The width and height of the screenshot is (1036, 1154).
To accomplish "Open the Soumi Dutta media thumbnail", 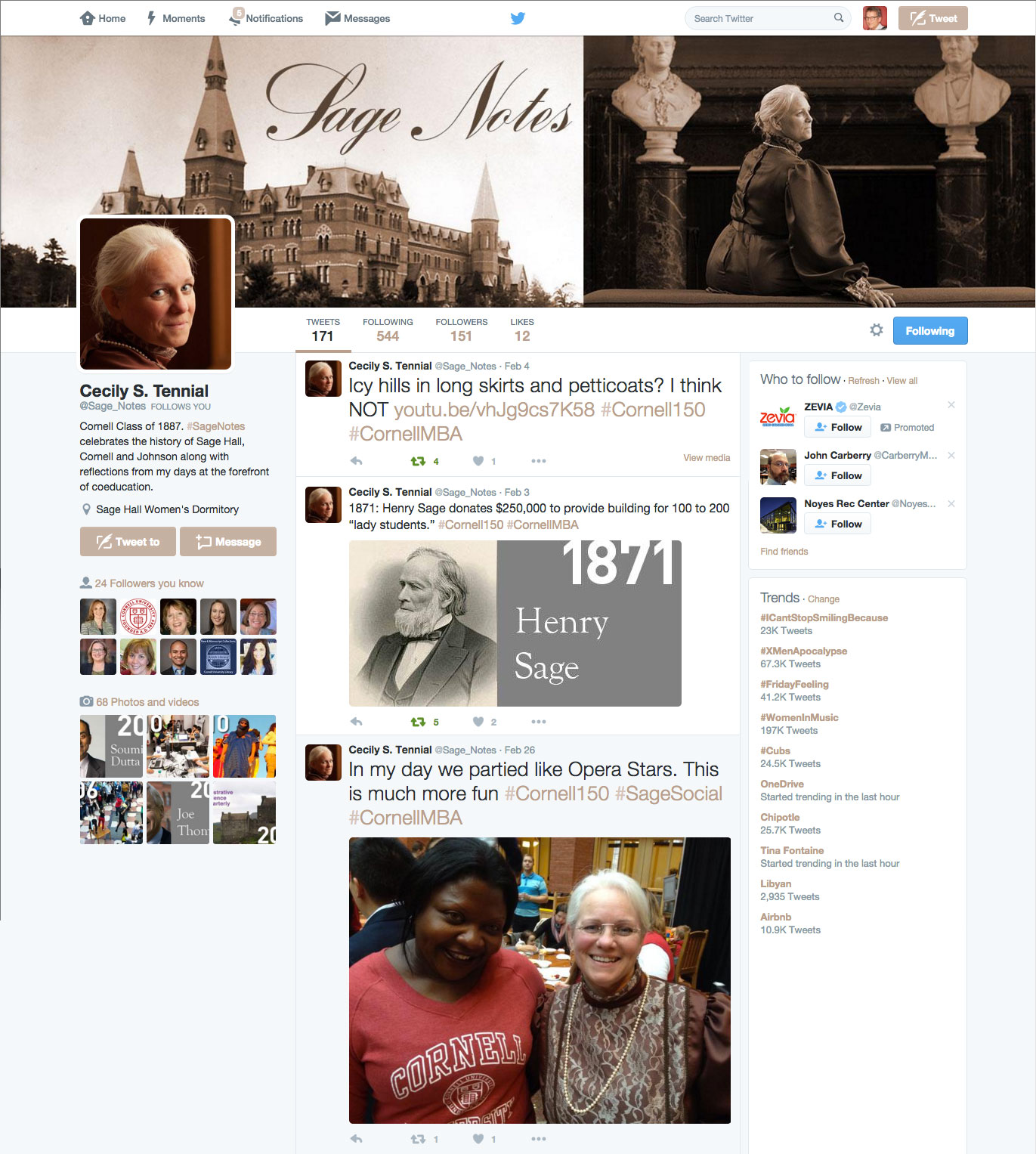I will pos(111,747).
